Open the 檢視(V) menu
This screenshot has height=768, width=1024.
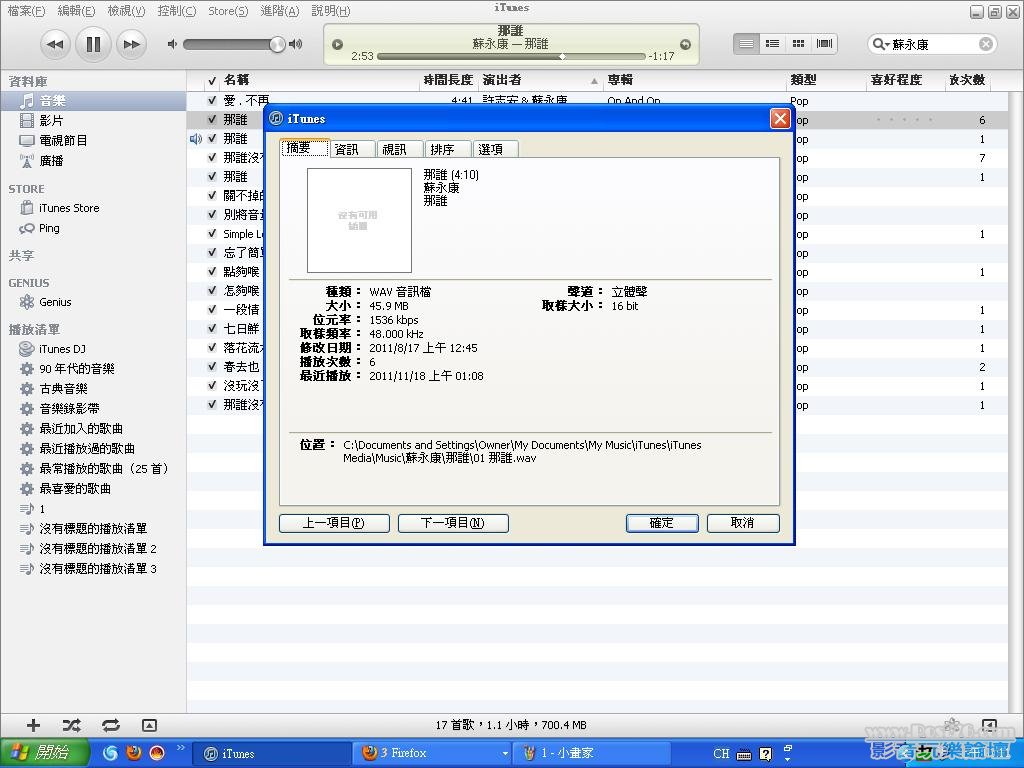coord(126,11)
